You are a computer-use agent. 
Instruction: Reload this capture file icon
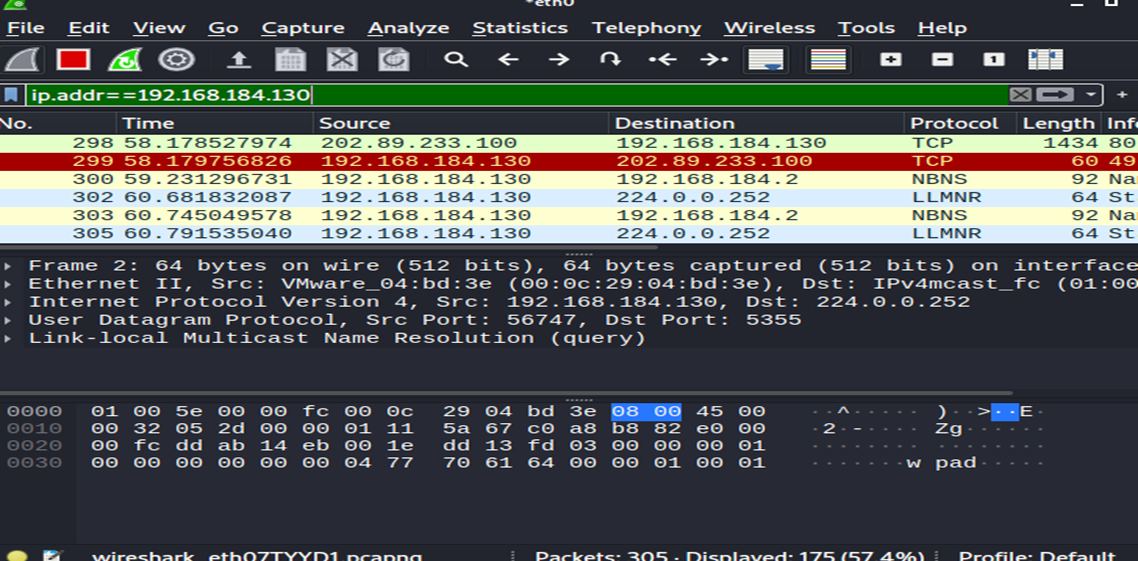394,60
